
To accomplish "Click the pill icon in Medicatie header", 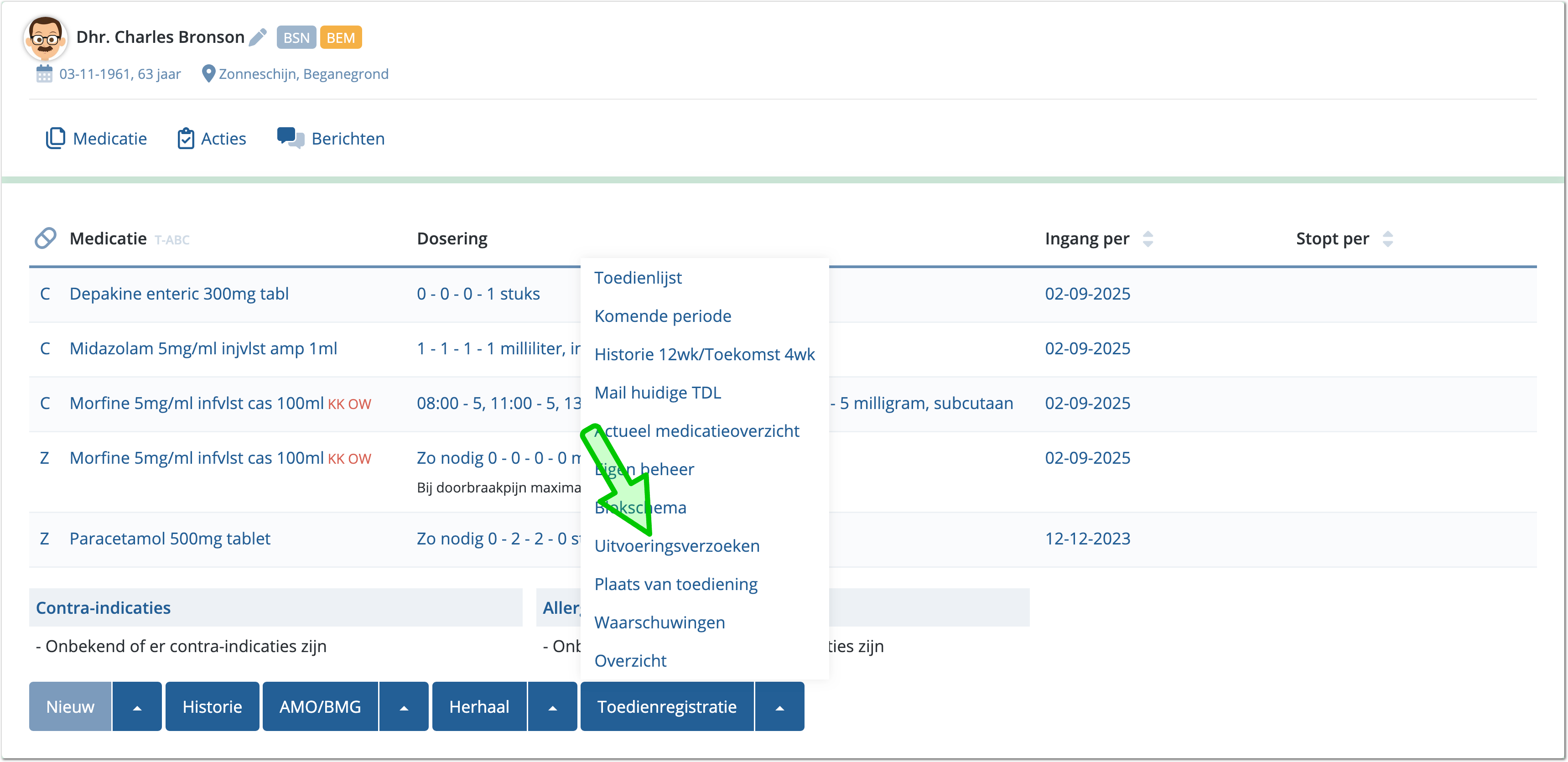I will pyautogui.click(x=46, y=238).
